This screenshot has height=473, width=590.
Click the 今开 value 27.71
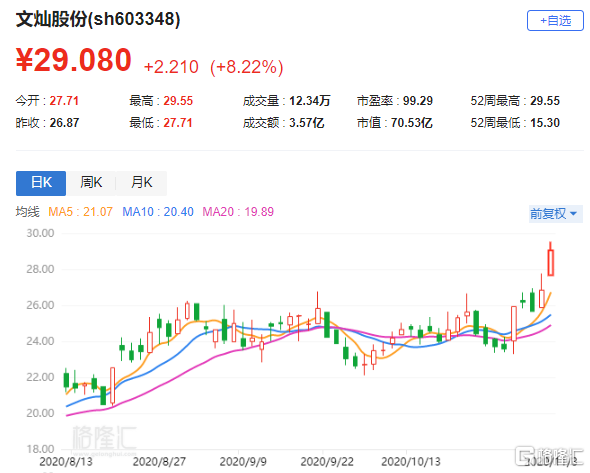tap(64, 101)
